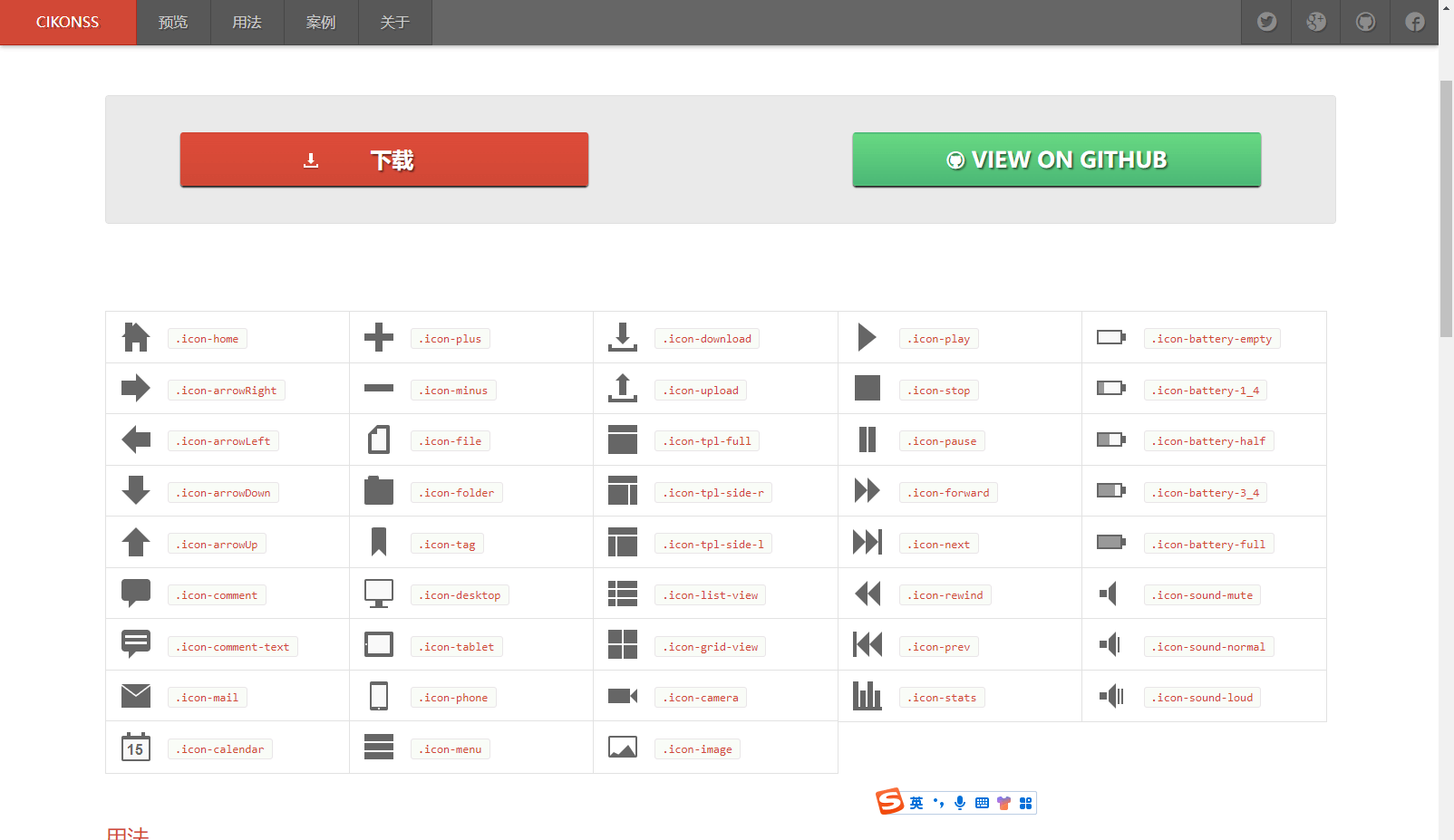Go to the 关于 navigation item
Viewport: 1454px width, 840px height.
[394, 22]
